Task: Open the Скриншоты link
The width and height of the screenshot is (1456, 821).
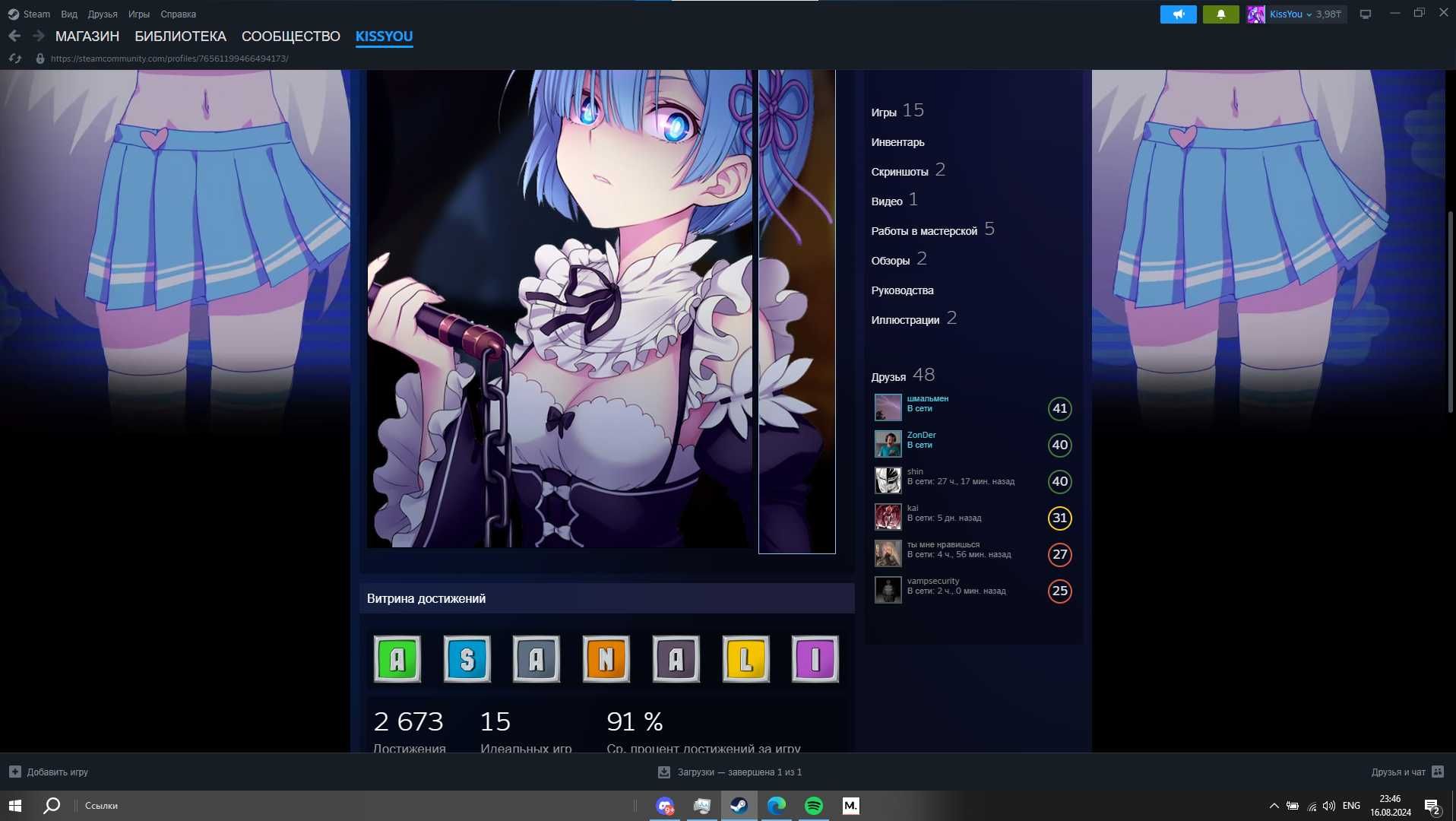Action: (908, 170)
